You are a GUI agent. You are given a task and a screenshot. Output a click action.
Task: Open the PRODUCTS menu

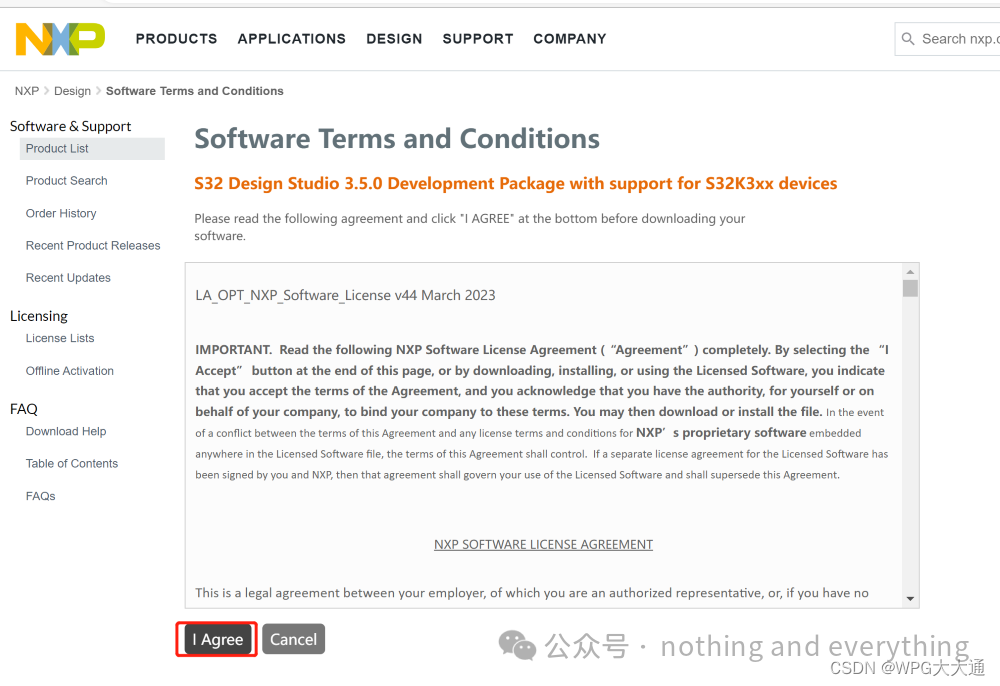pyautogui.click(x=176, y=39)
